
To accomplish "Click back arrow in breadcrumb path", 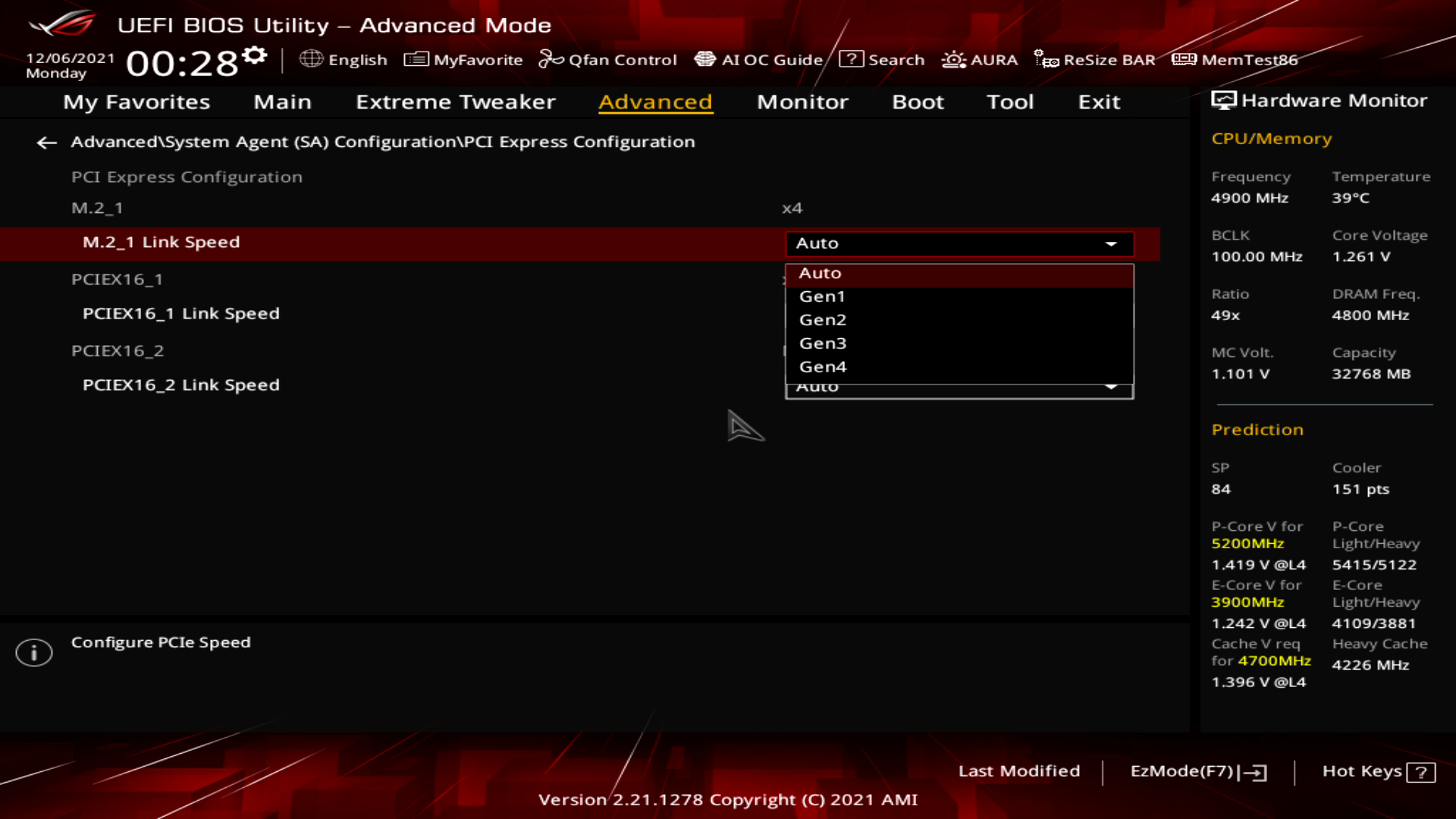I will [47, 143].
